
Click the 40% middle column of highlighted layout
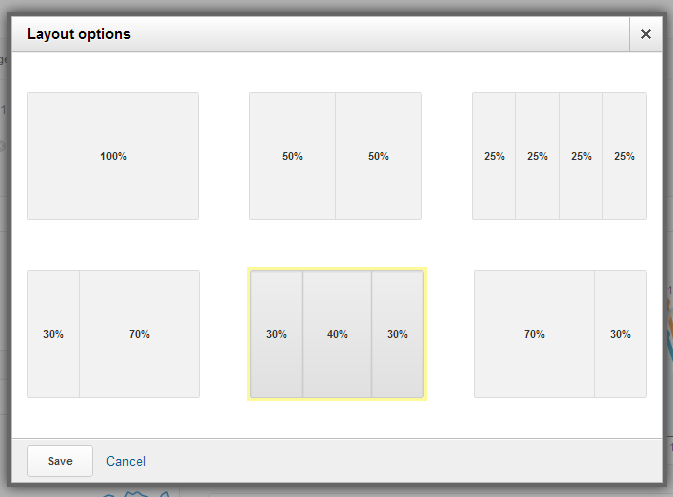pyautogui.click(x=337, y=334)
